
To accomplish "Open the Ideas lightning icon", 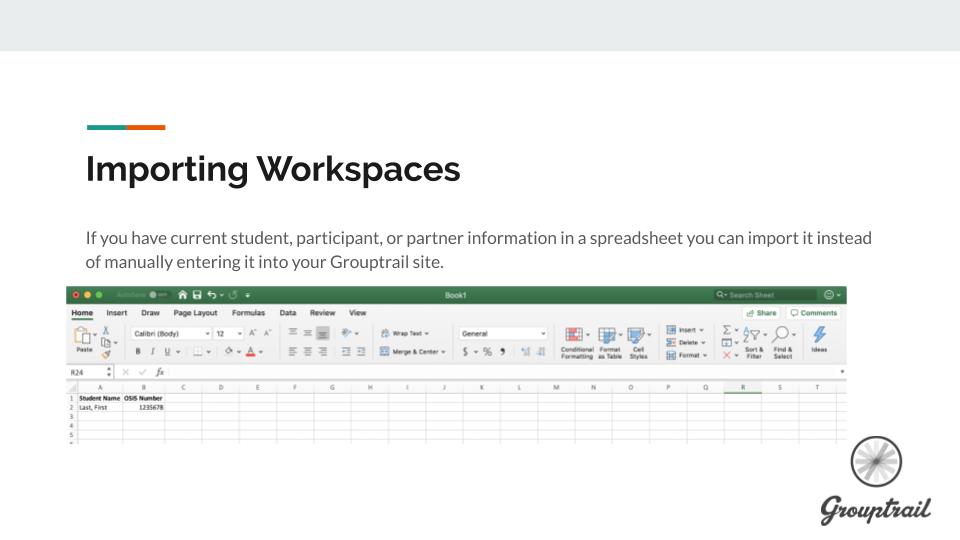I will 819,338.
